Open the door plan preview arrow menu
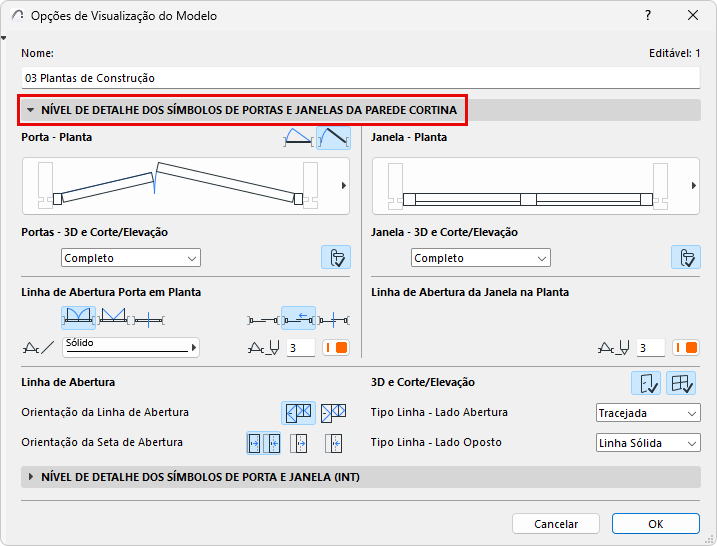Screen dimensions: 717x546 [344, 186]
